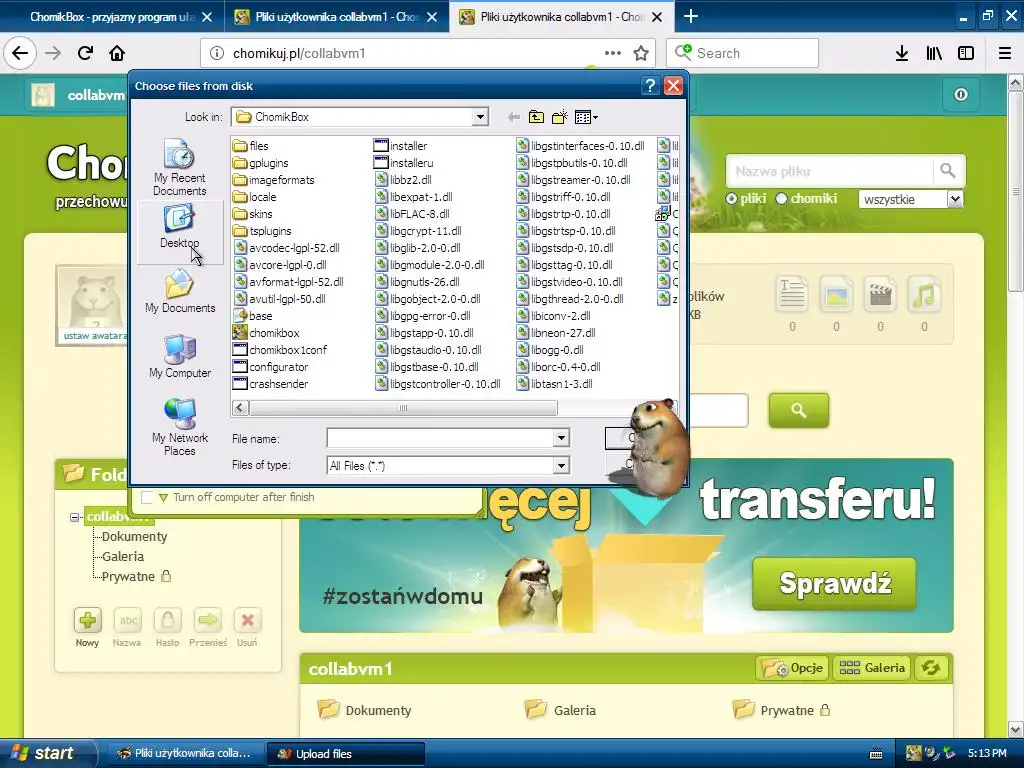Open the Dokumenty folder in tree
The height and width of the screenshot is (768, 1024).
[135, 536]
